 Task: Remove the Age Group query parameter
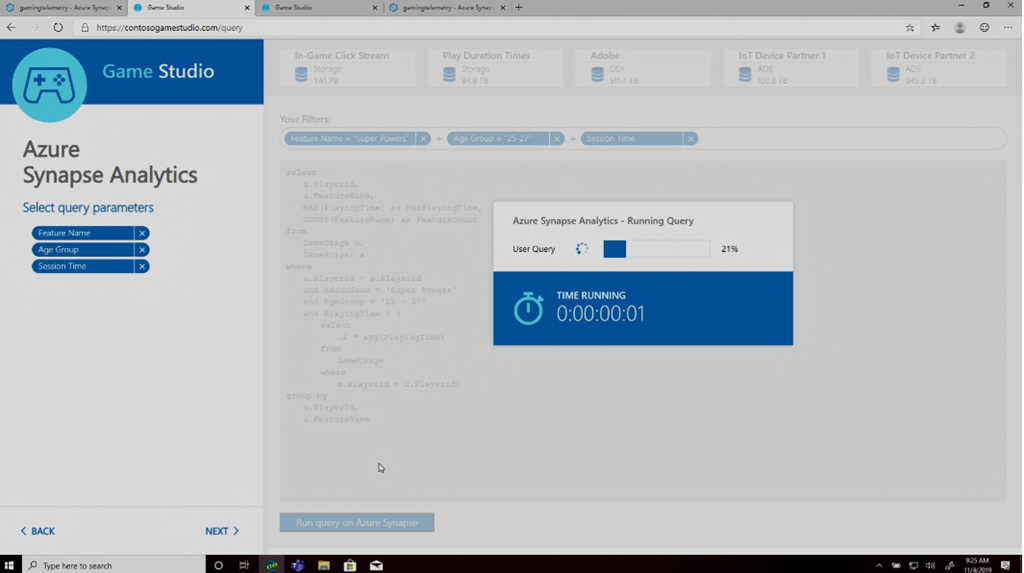[x=142, y=250]
